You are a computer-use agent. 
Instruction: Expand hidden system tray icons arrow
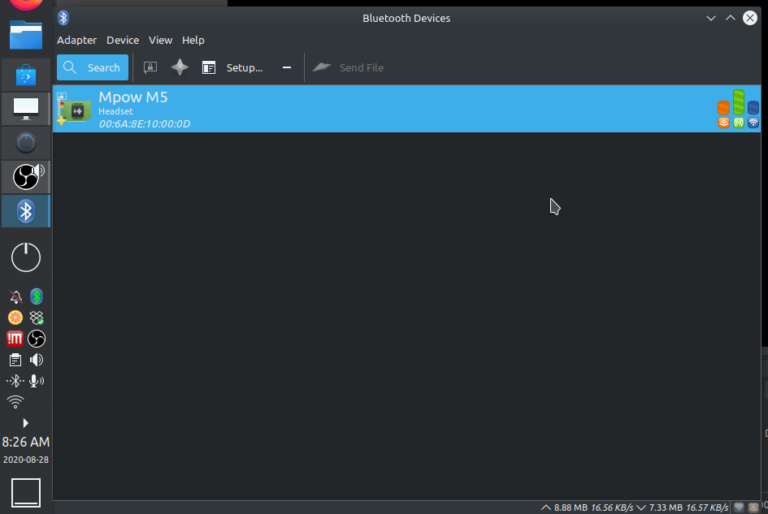[x=26, y=423]
